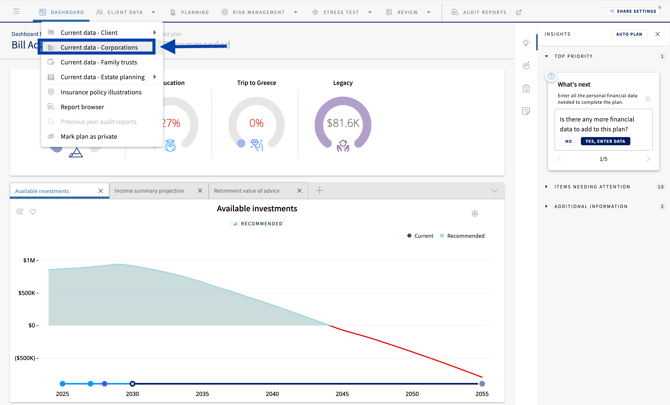Open the Stress Test menu

[x=336, y=12]
